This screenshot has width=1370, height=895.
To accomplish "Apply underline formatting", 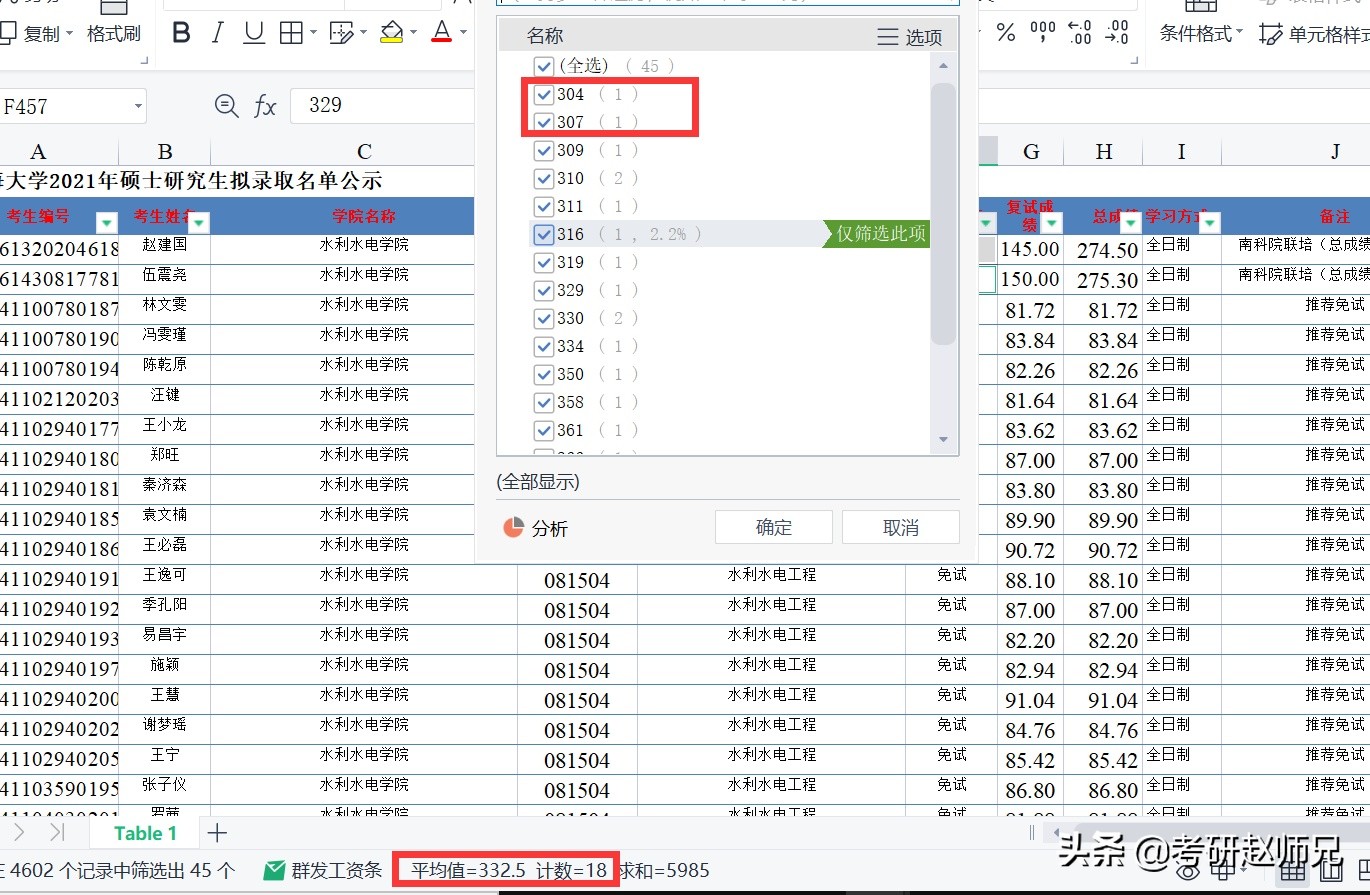I will [x=253, y=31].
